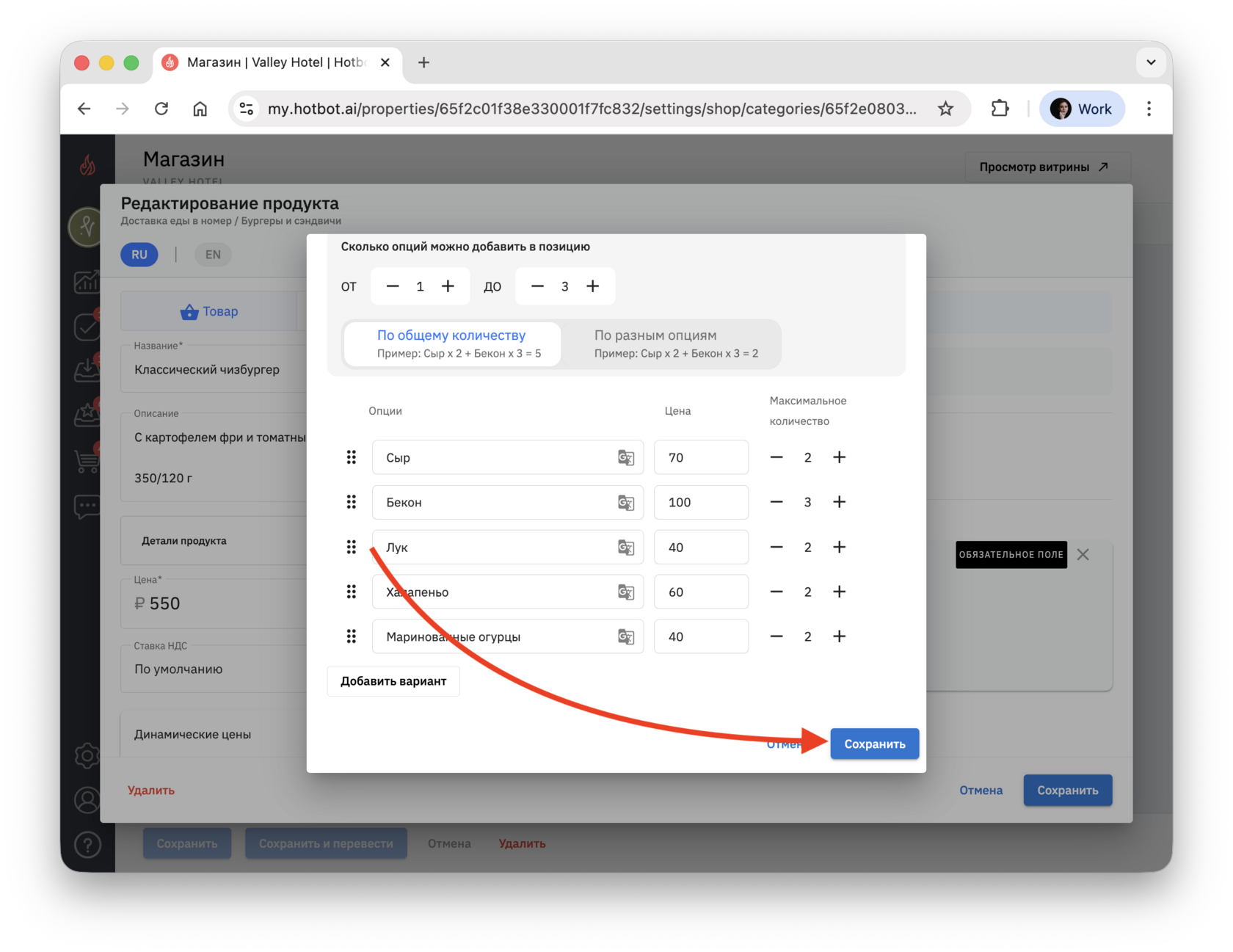1233x952 pixels.
Task: Click red Удалить in product editor
Action: point(151,790)
